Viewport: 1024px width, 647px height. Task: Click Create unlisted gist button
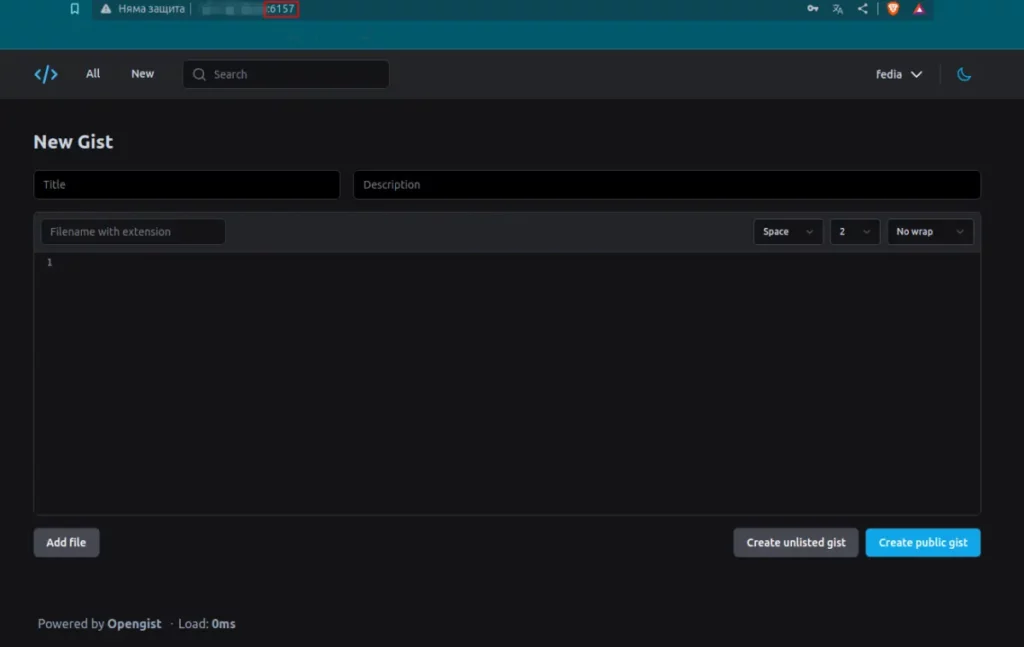pos(795,543)
